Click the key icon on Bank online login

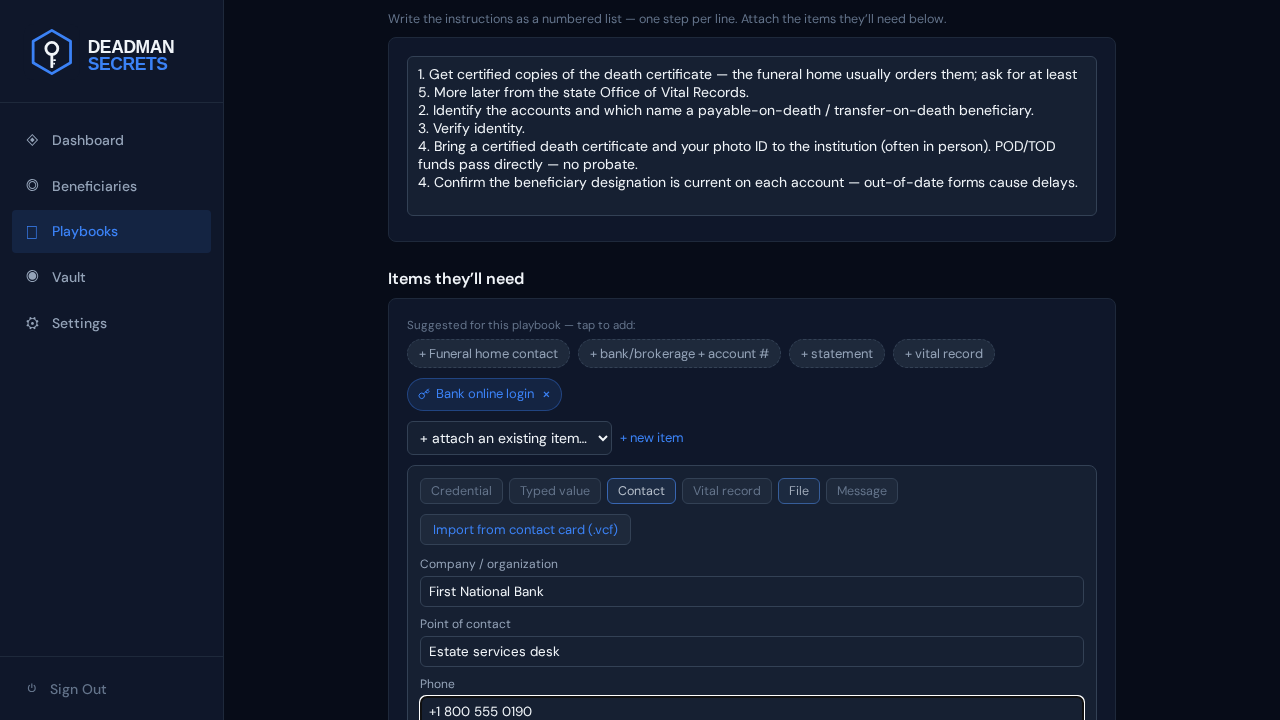click(424, 394)
